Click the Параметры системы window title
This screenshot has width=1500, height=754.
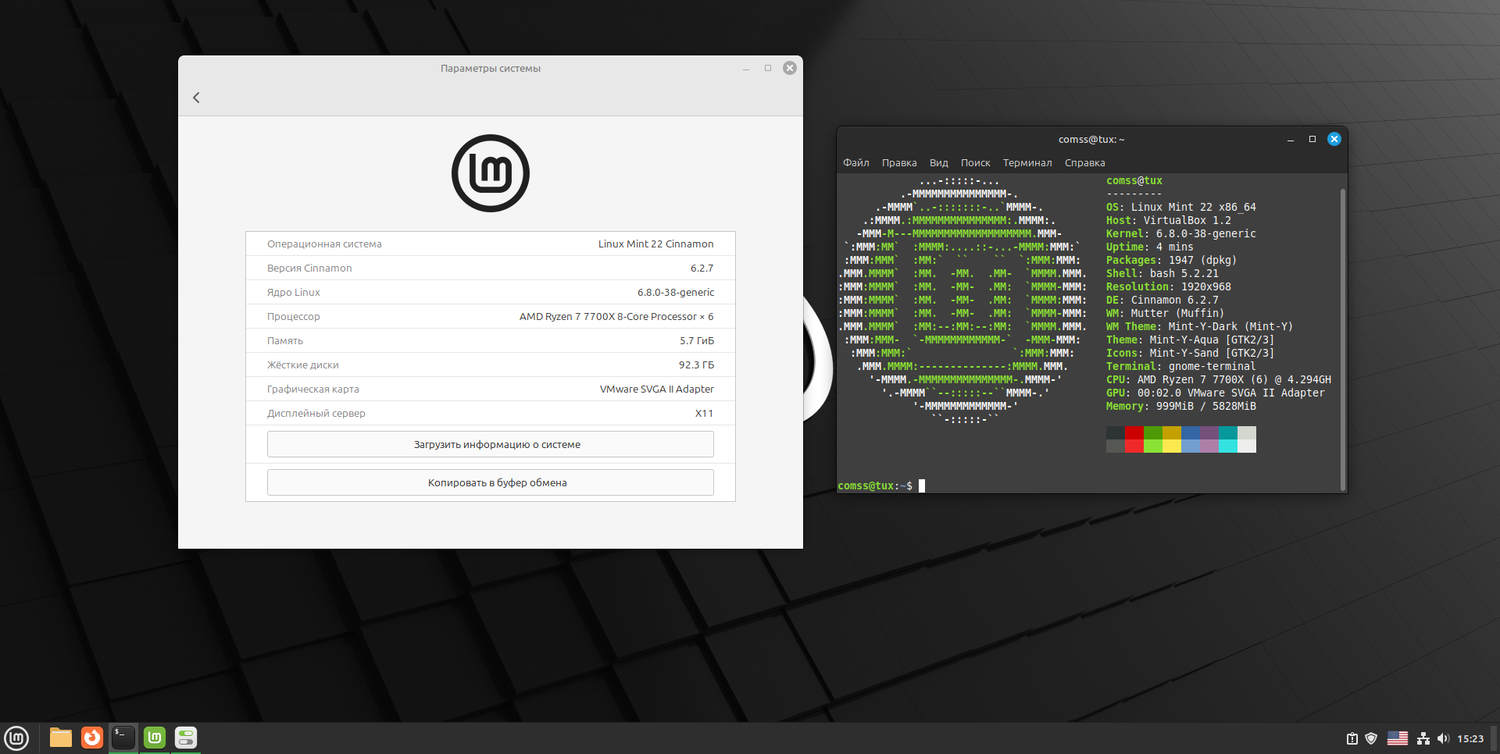490,68
